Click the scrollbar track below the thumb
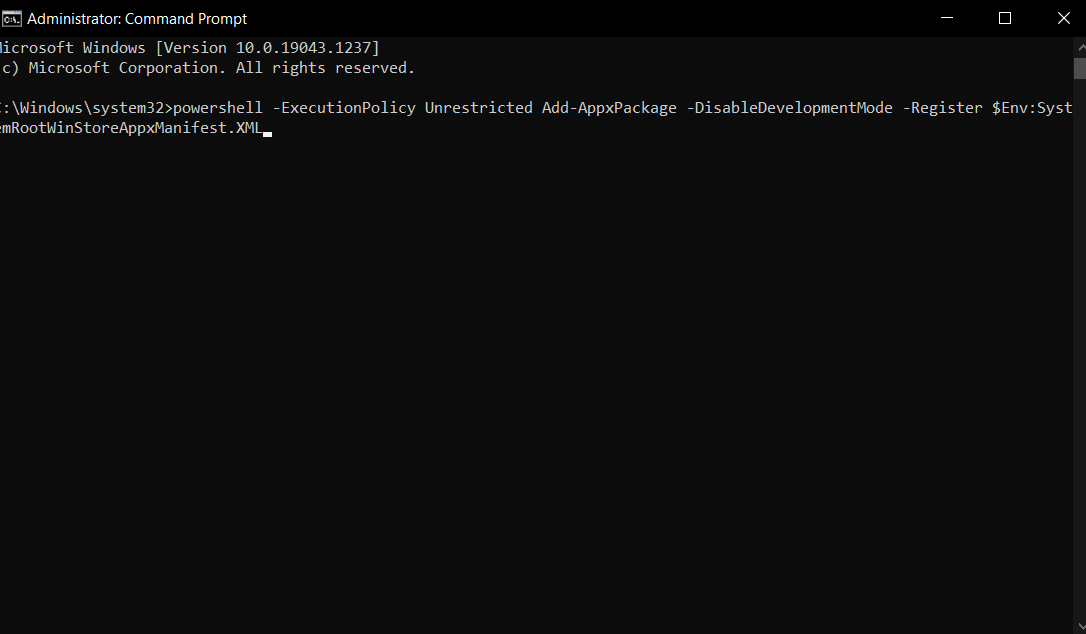 1080,346
